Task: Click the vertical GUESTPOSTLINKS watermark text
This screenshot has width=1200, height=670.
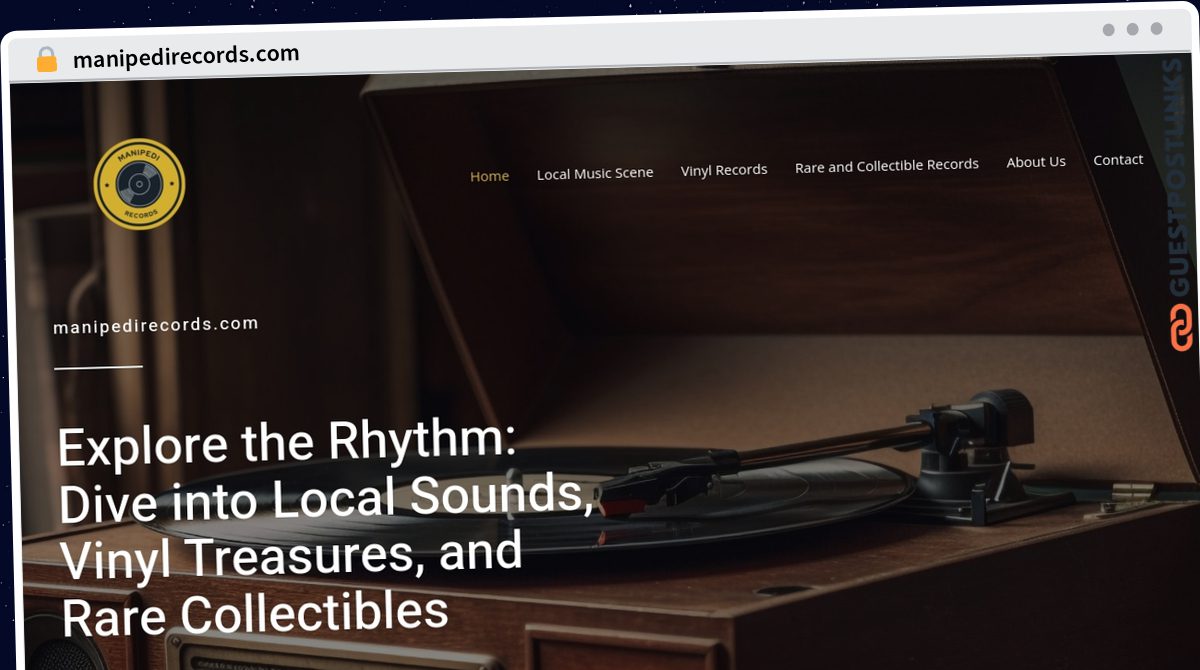Action: (1180, 178)
